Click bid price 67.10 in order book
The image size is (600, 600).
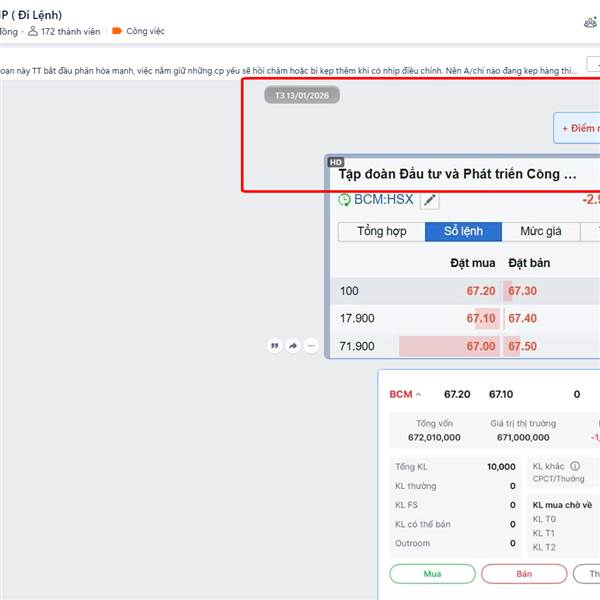click(x=481, y=318)
